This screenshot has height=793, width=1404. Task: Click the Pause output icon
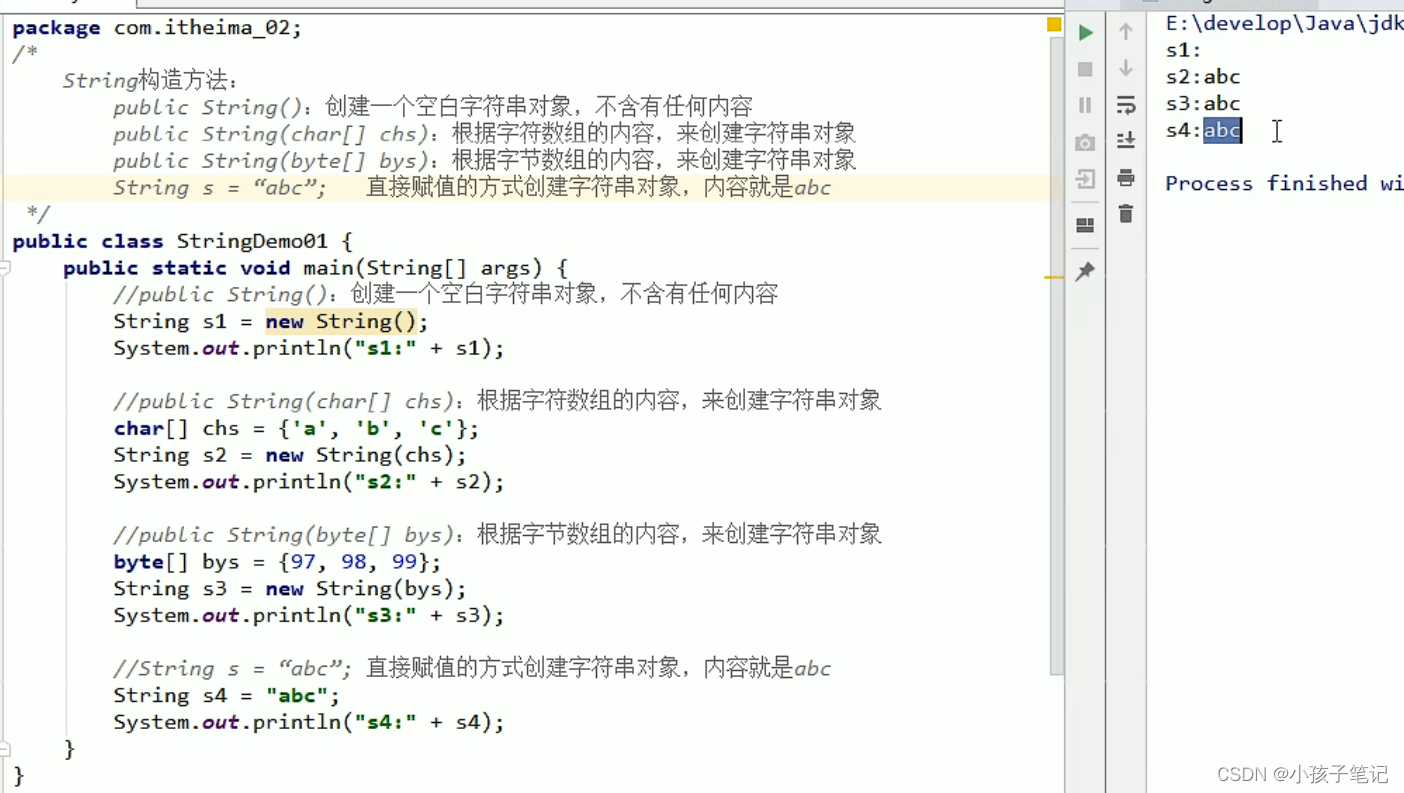coord(1085,105)
